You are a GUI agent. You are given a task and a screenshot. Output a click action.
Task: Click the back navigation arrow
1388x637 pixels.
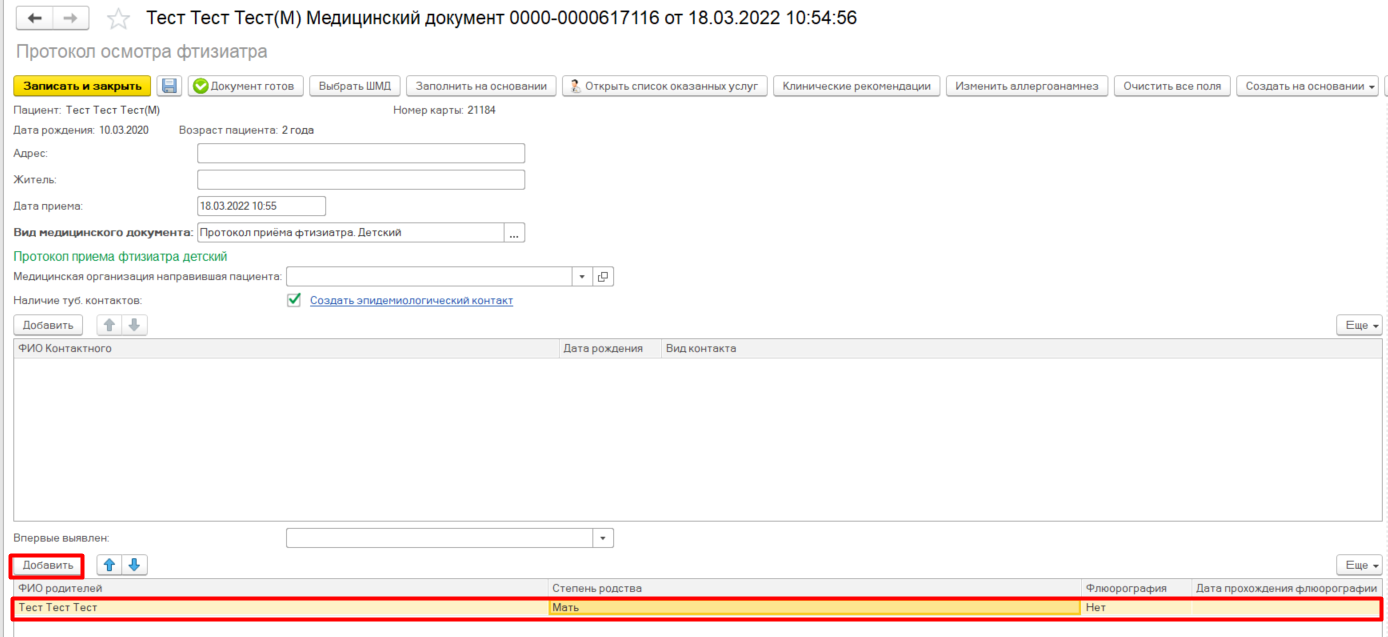[35, 19]
